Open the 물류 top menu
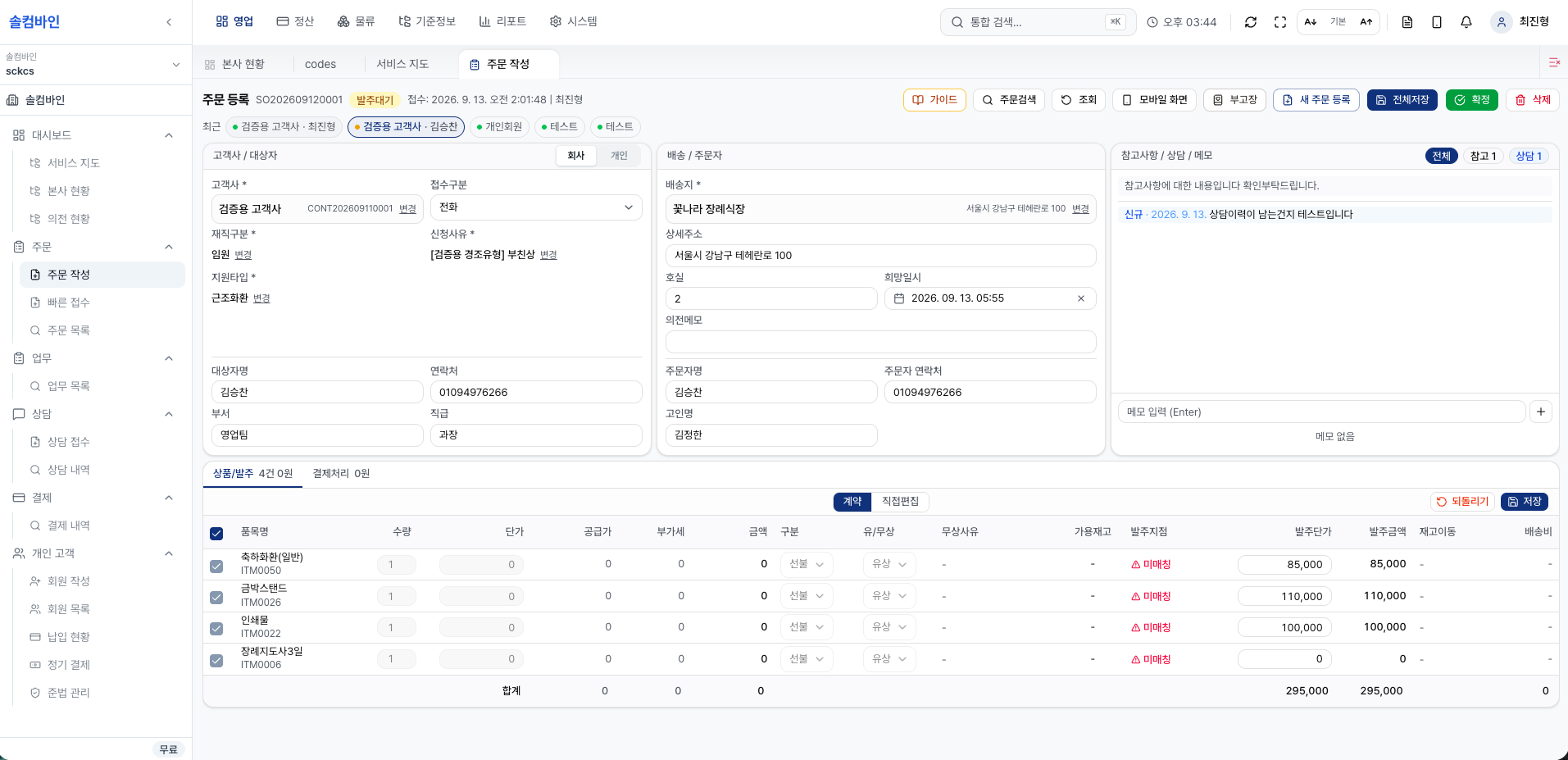Screen dimensions: 1568x760 (x=356, y=21)
